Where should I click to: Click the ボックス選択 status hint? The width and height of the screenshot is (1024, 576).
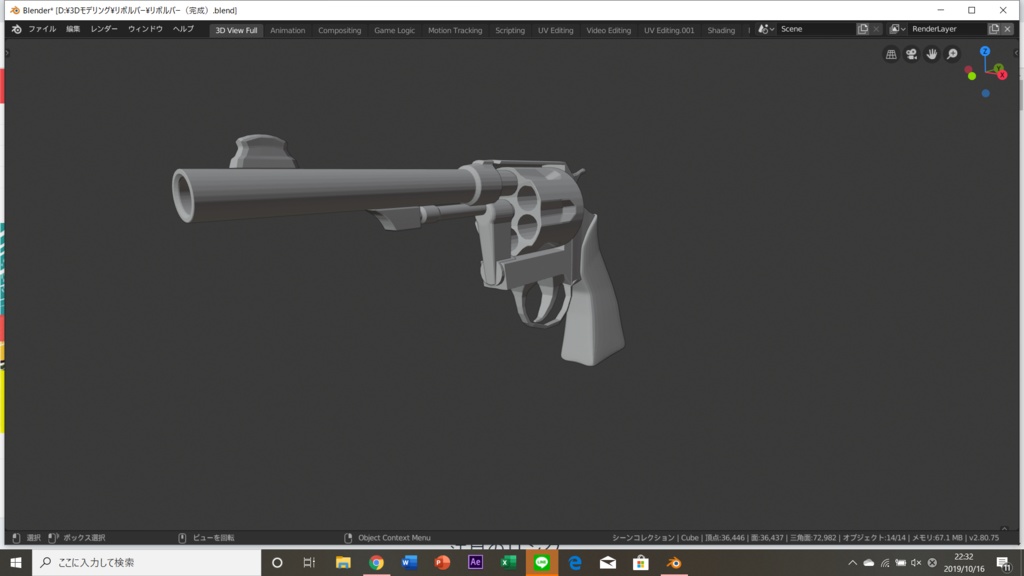84,538
